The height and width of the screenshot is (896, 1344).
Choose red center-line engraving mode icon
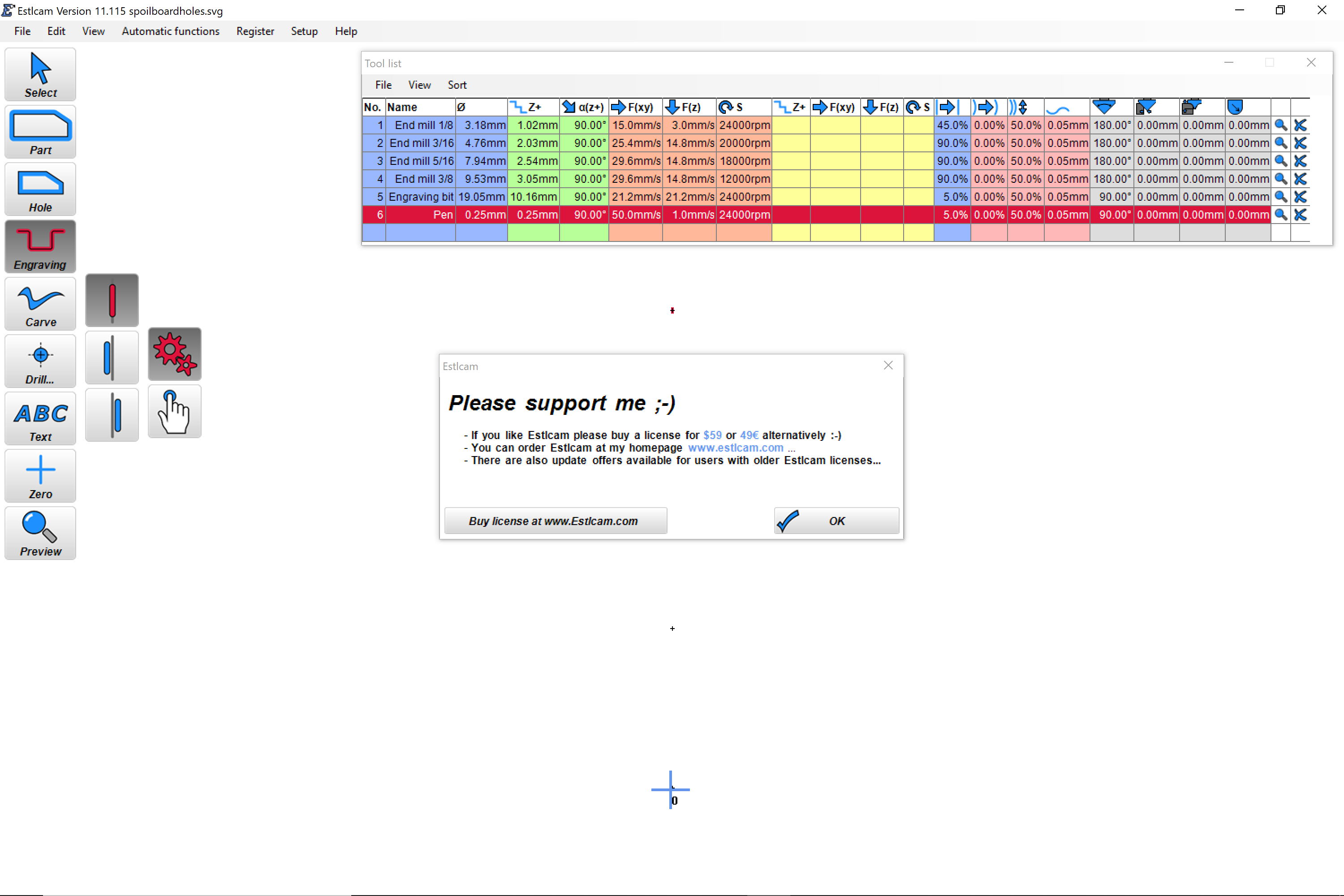click(112, 301)
